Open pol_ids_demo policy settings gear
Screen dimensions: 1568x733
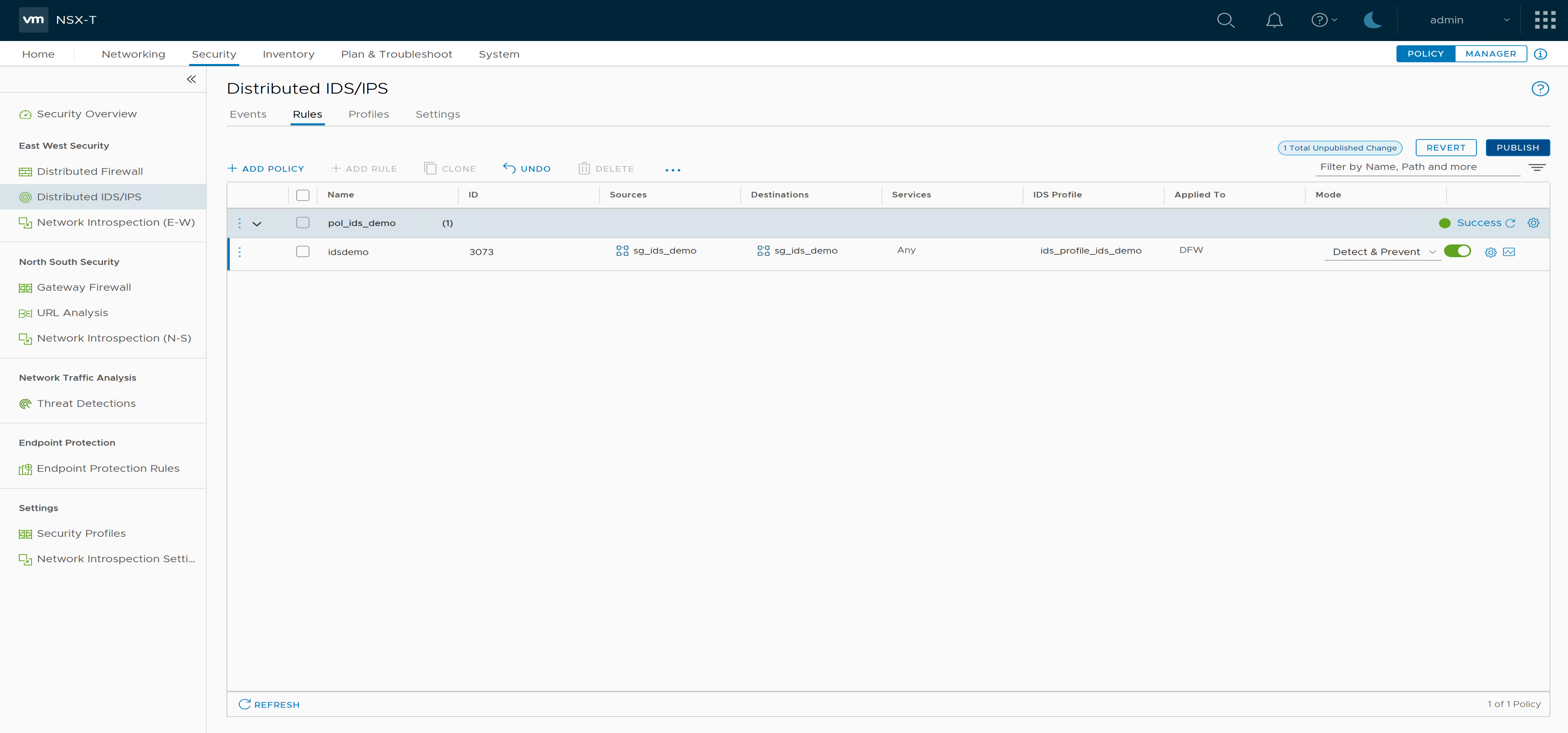[x=1533, y=223]
